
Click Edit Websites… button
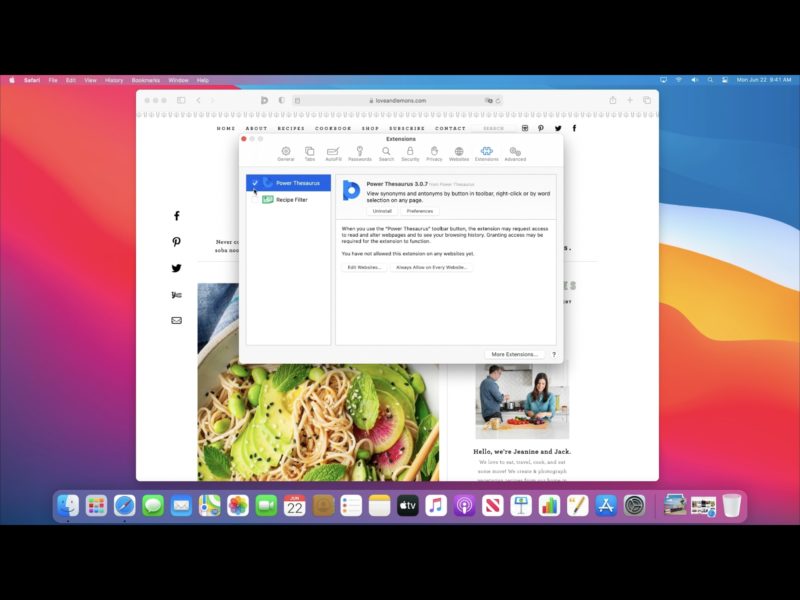coord(364,267)
